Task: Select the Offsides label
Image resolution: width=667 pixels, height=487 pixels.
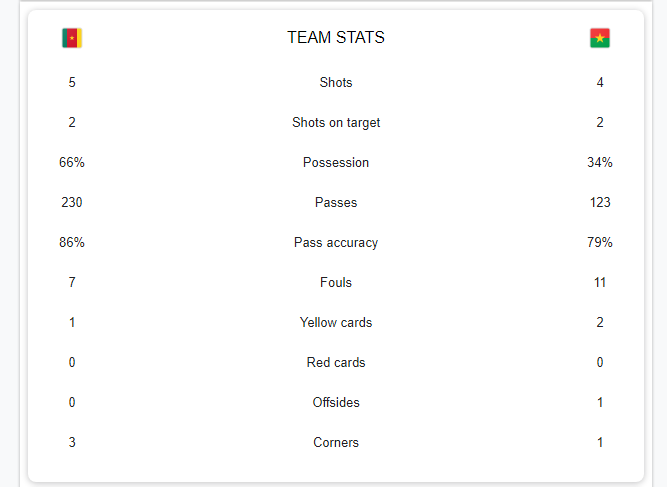Action: (x=336, y=402)
